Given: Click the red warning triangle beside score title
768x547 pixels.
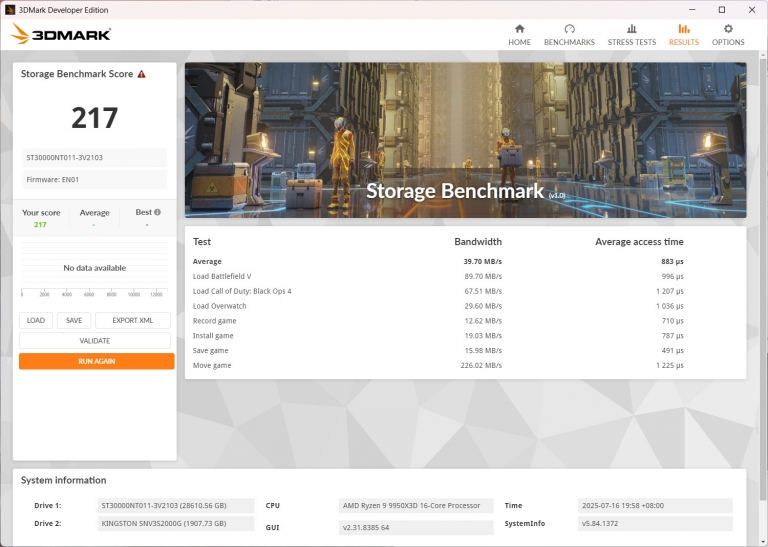Looking at the screenshot, I should 142,74.
